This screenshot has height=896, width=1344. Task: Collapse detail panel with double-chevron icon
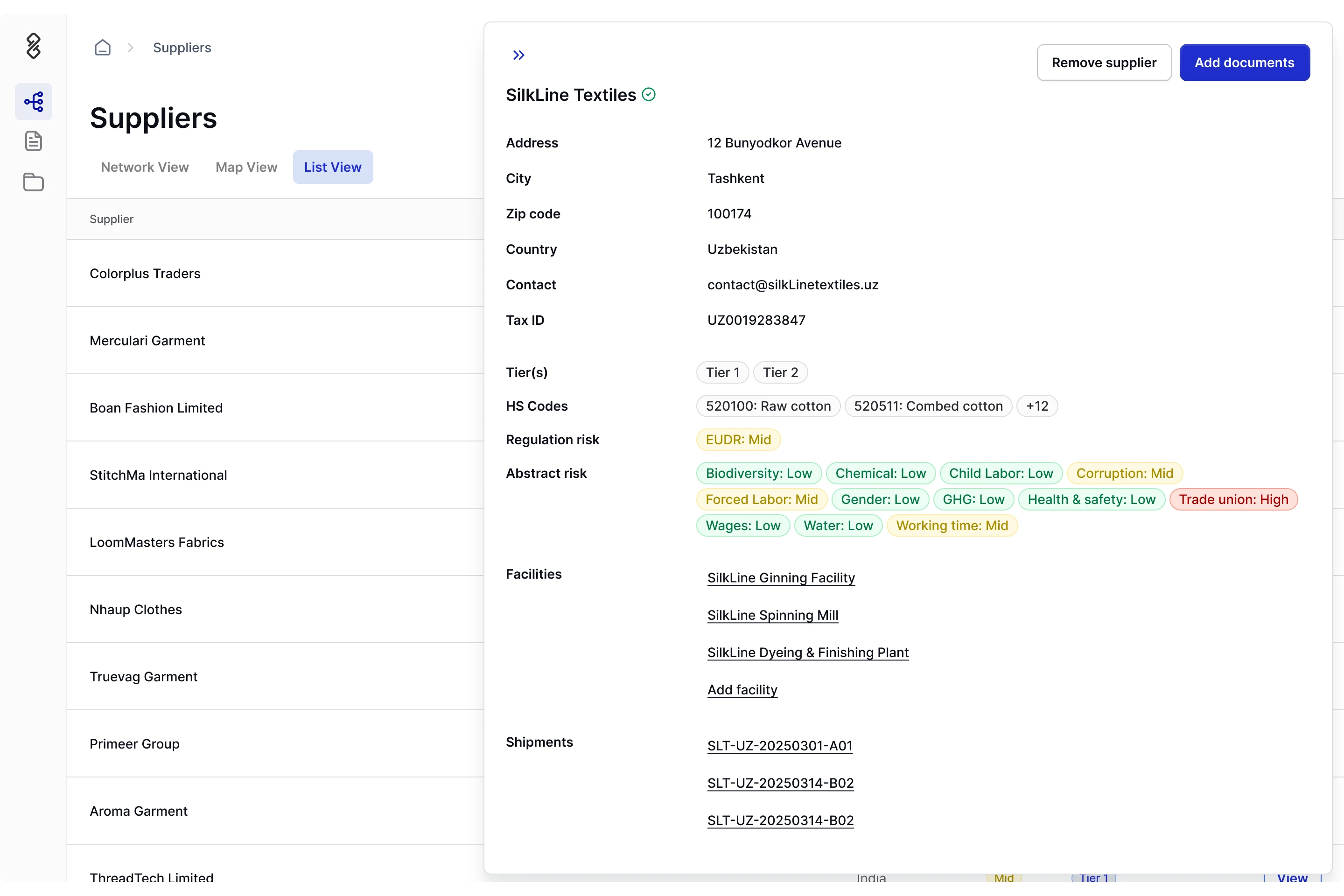[x=518, y=55]
